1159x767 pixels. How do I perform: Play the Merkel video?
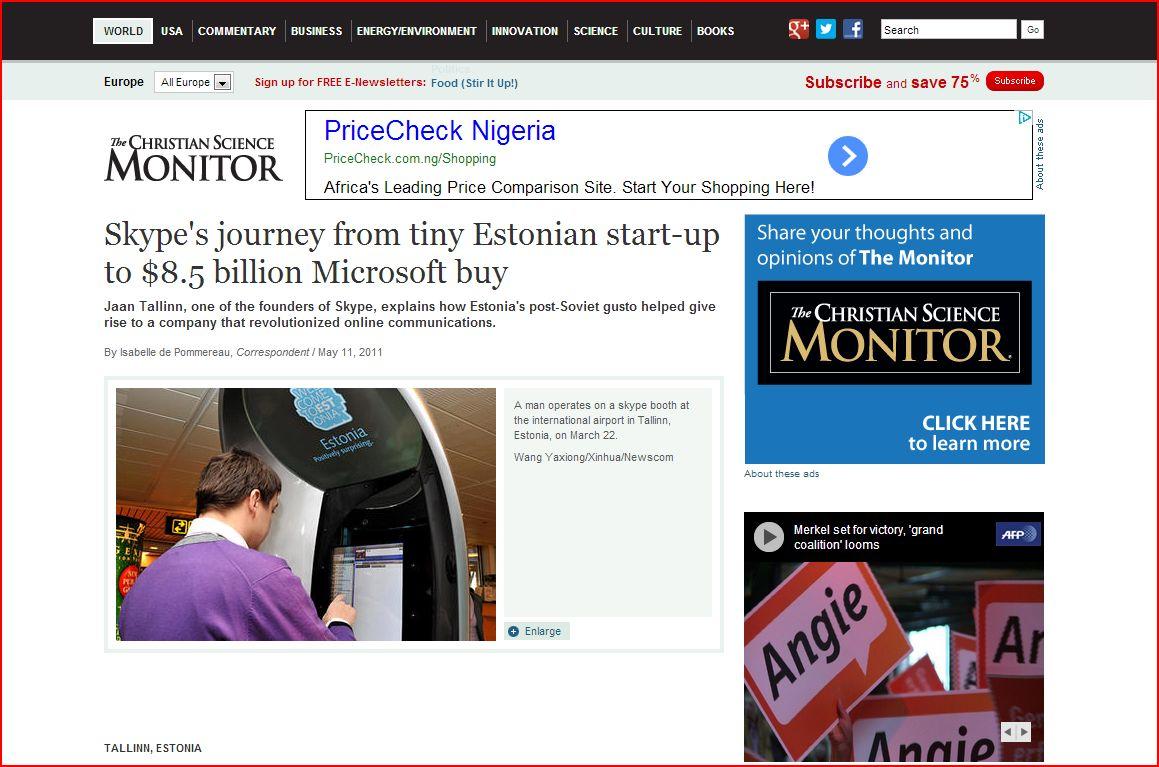(x=769, y=536)
